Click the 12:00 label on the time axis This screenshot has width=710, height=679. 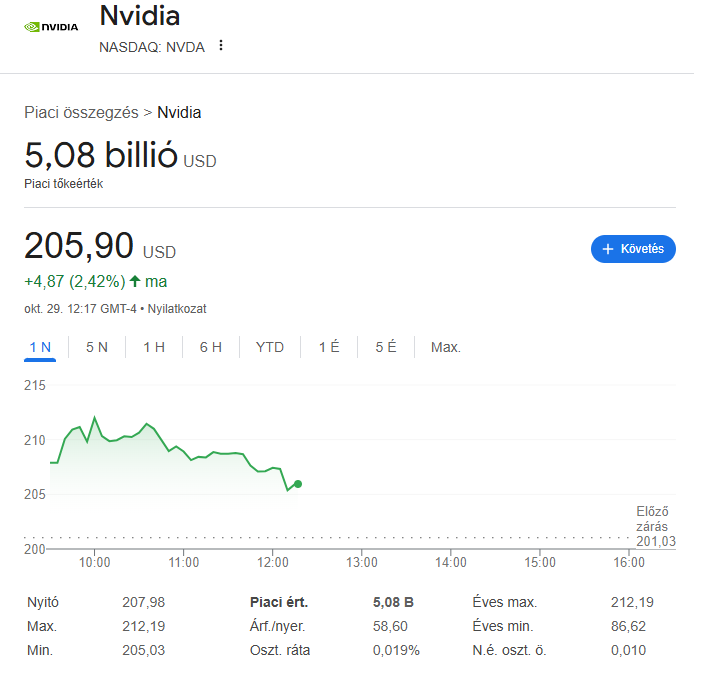(273, 563)
